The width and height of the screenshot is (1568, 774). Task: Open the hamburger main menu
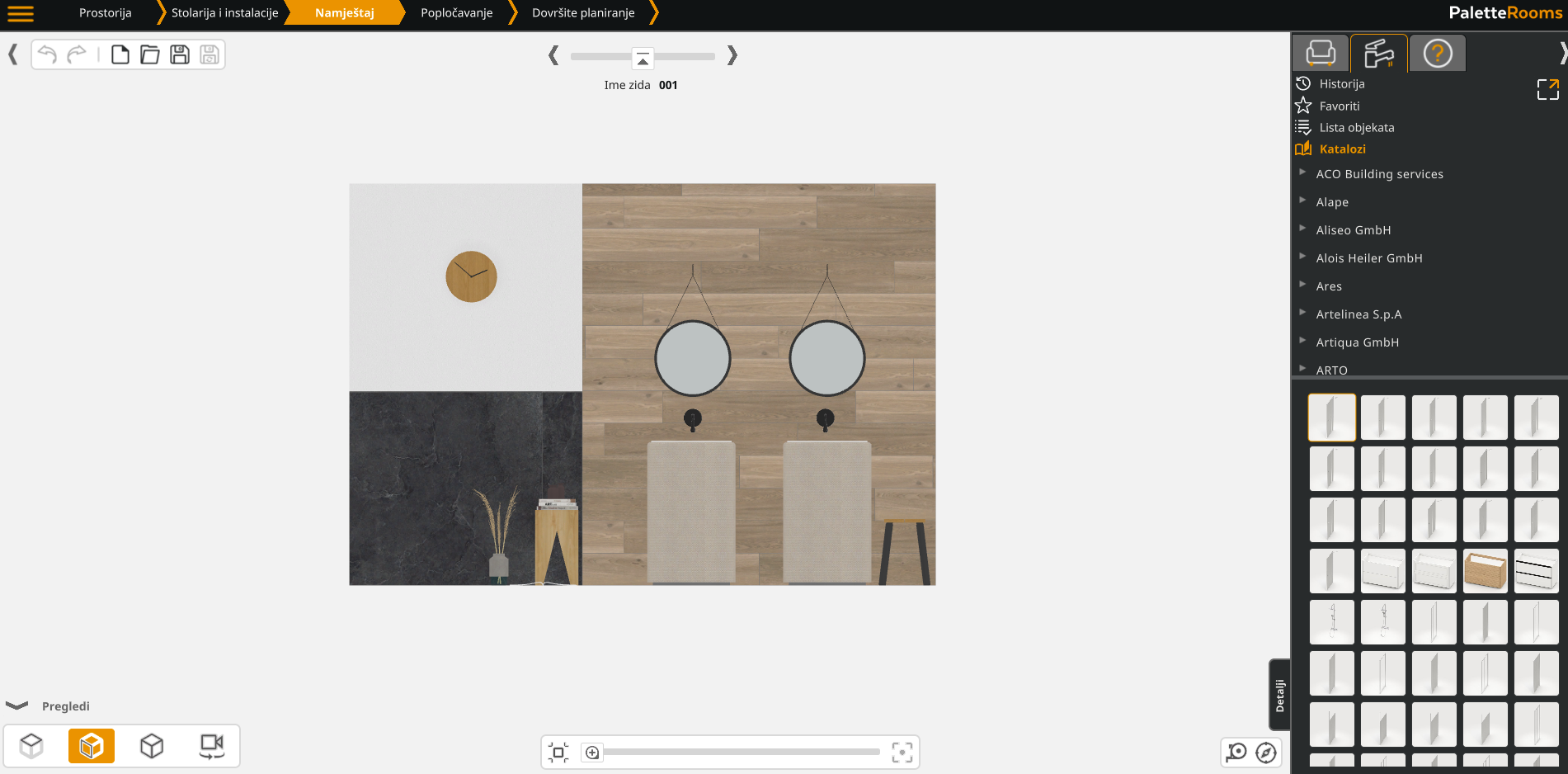[x=21, y=13]
